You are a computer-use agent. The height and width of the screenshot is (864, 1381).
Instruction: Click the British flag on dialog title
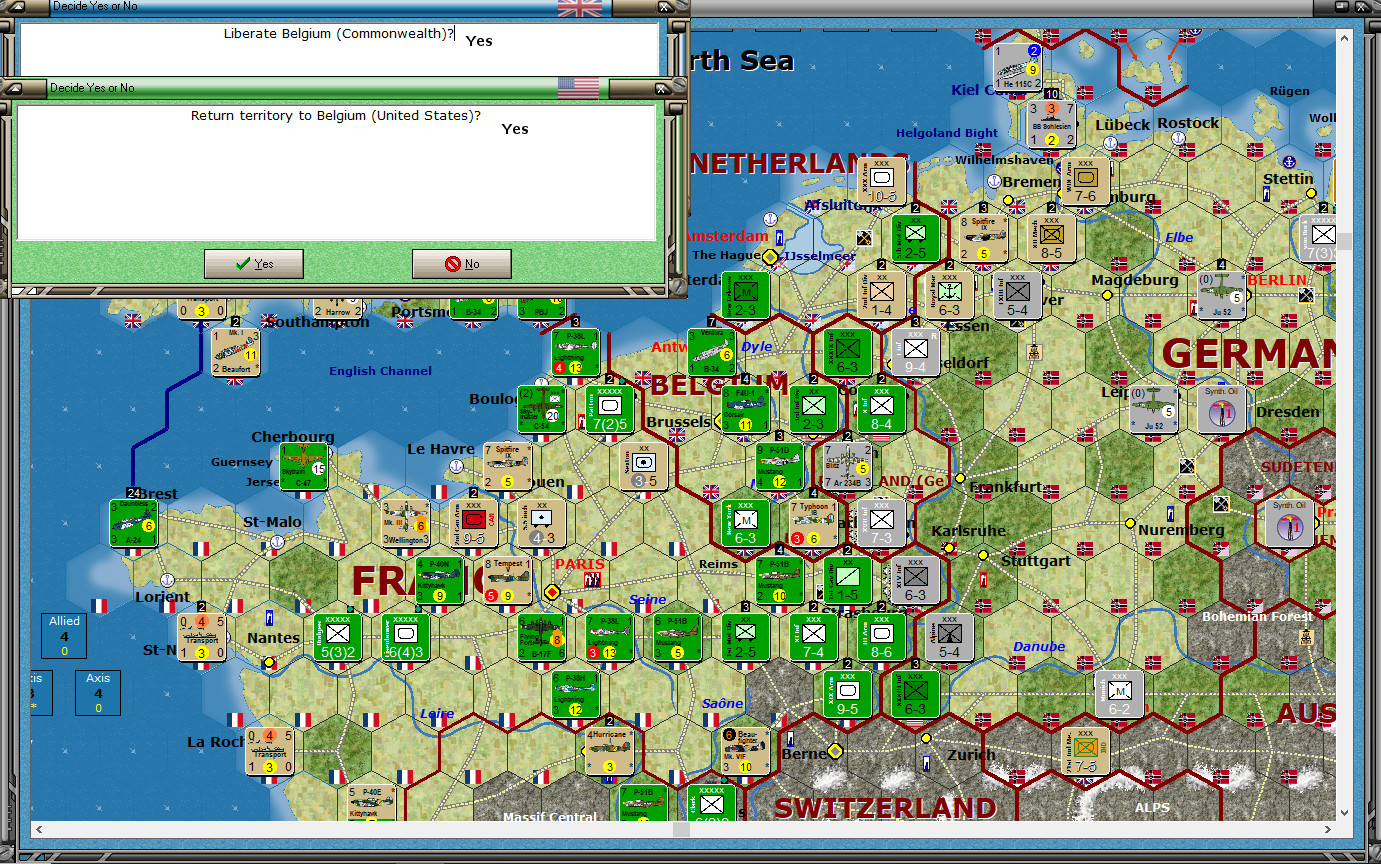(x=581, y=8)
